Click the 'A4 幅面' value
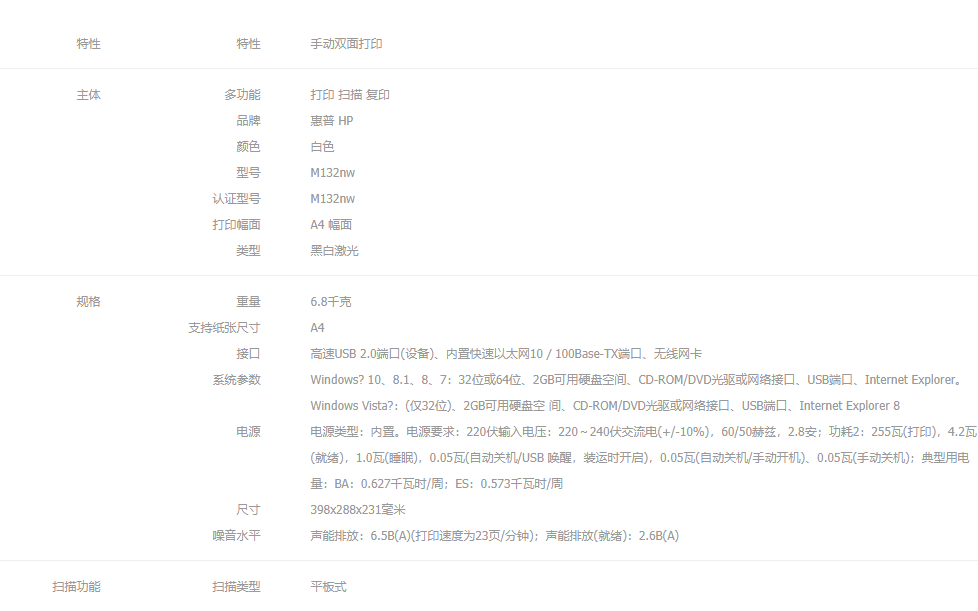978x611 pixels. (331, 224)
